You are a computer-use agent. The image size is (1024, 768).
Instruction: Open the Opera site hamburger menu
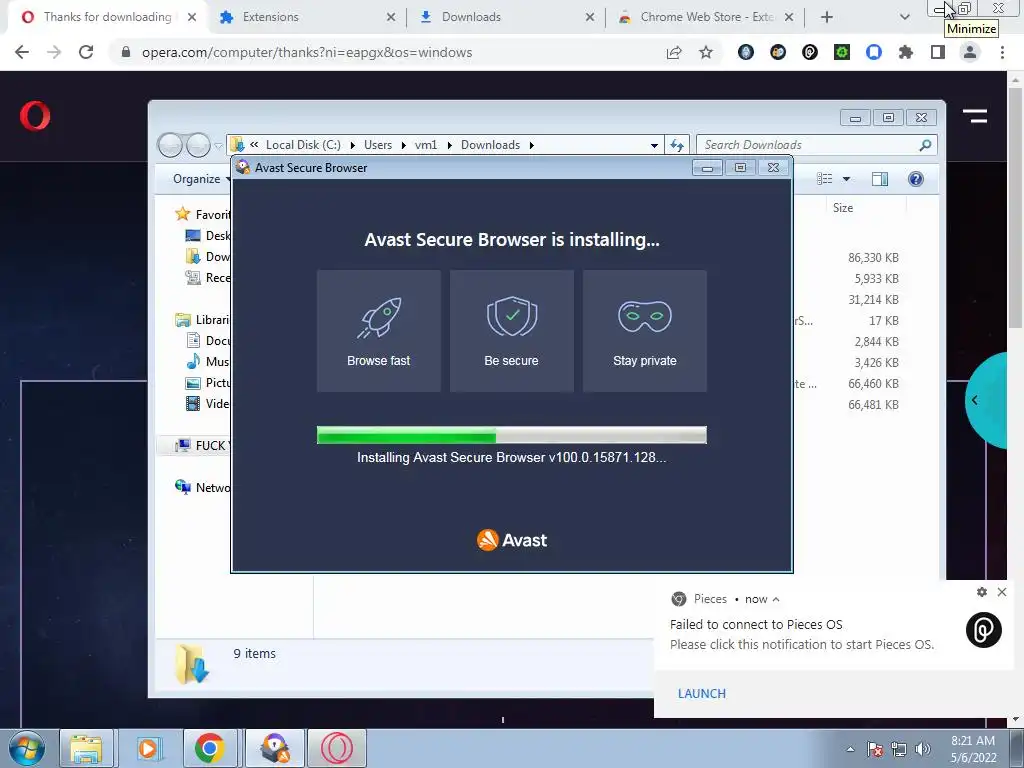(x=974, y=116)
